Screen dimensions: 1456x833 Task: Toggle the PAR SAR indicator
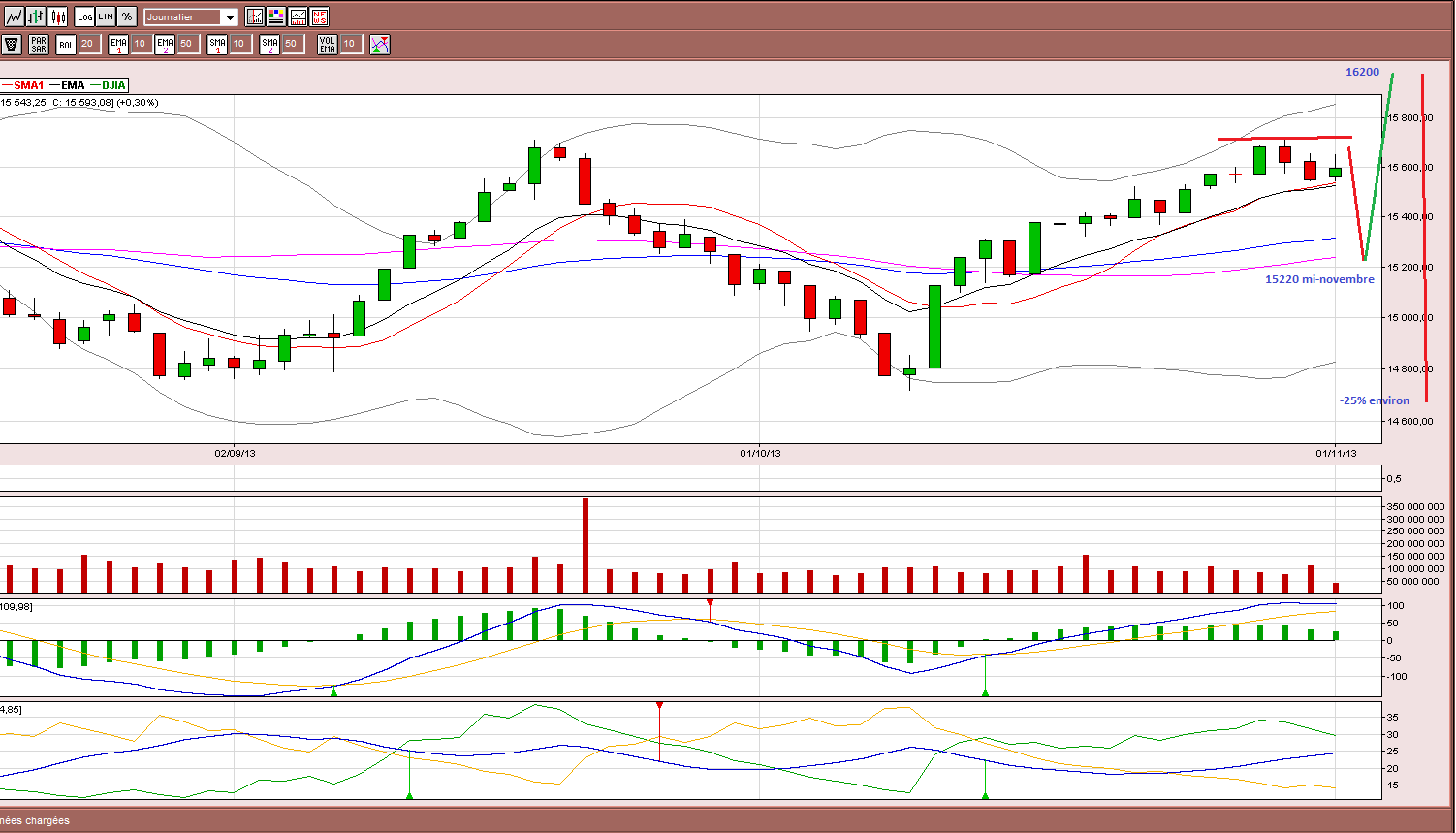click(x=39, y=45)
